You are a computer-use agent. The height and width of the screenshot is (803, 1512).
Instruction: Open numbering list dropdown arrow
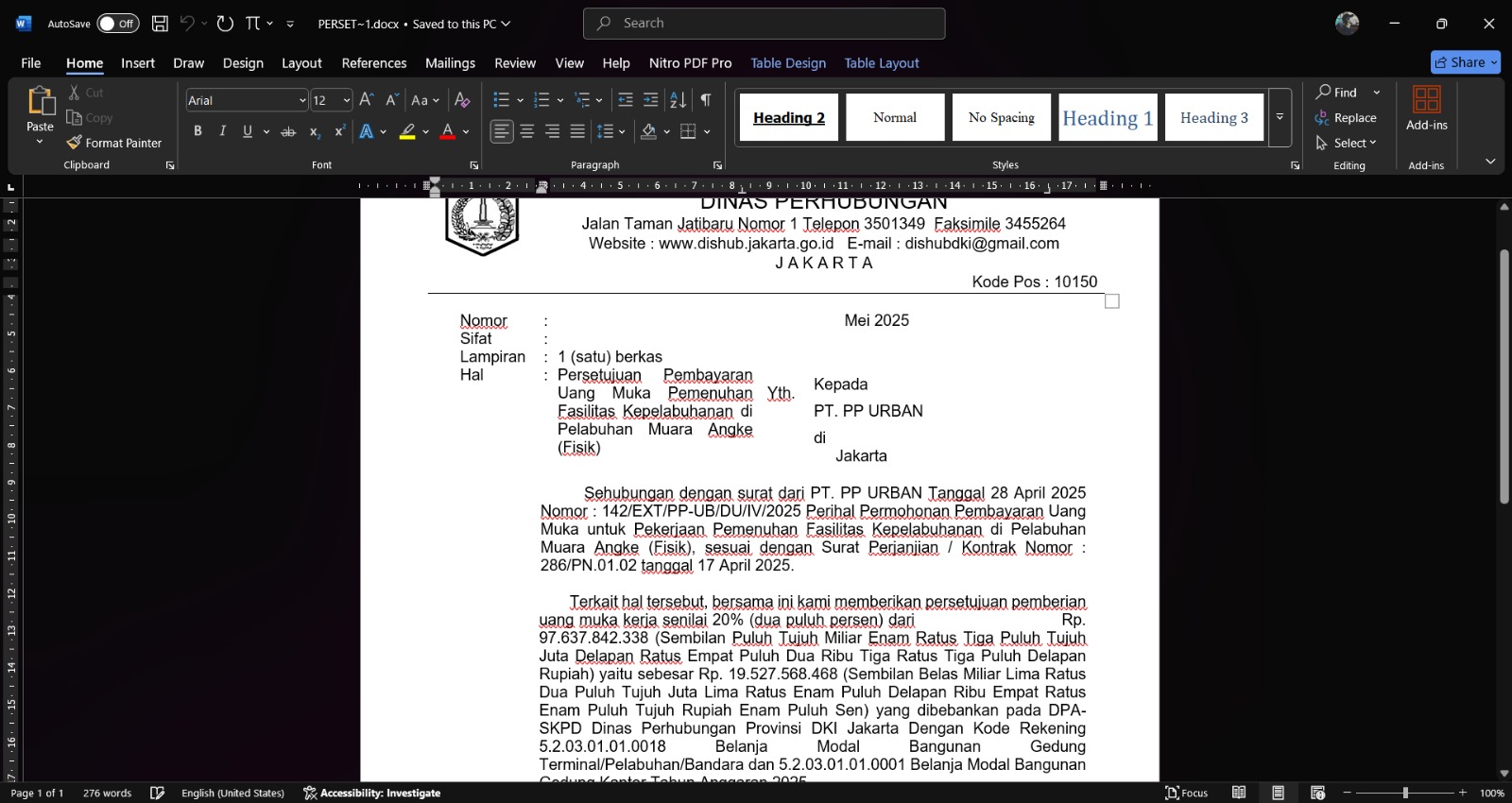click(560, 100)
